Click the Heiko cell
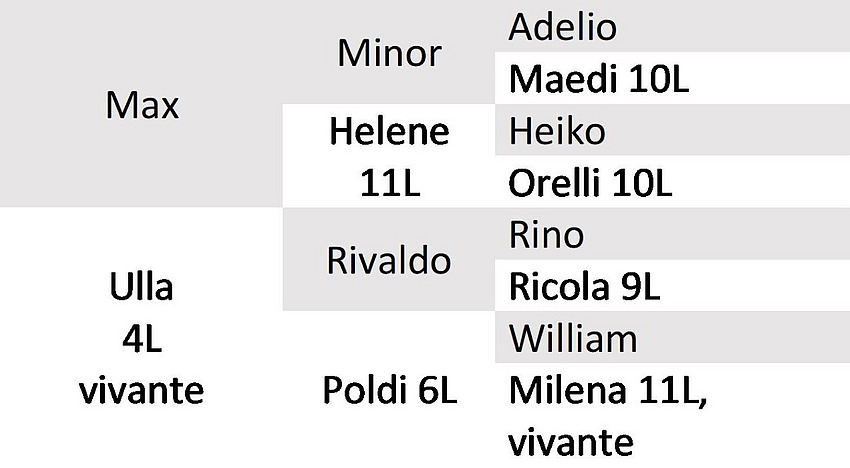 557,131
